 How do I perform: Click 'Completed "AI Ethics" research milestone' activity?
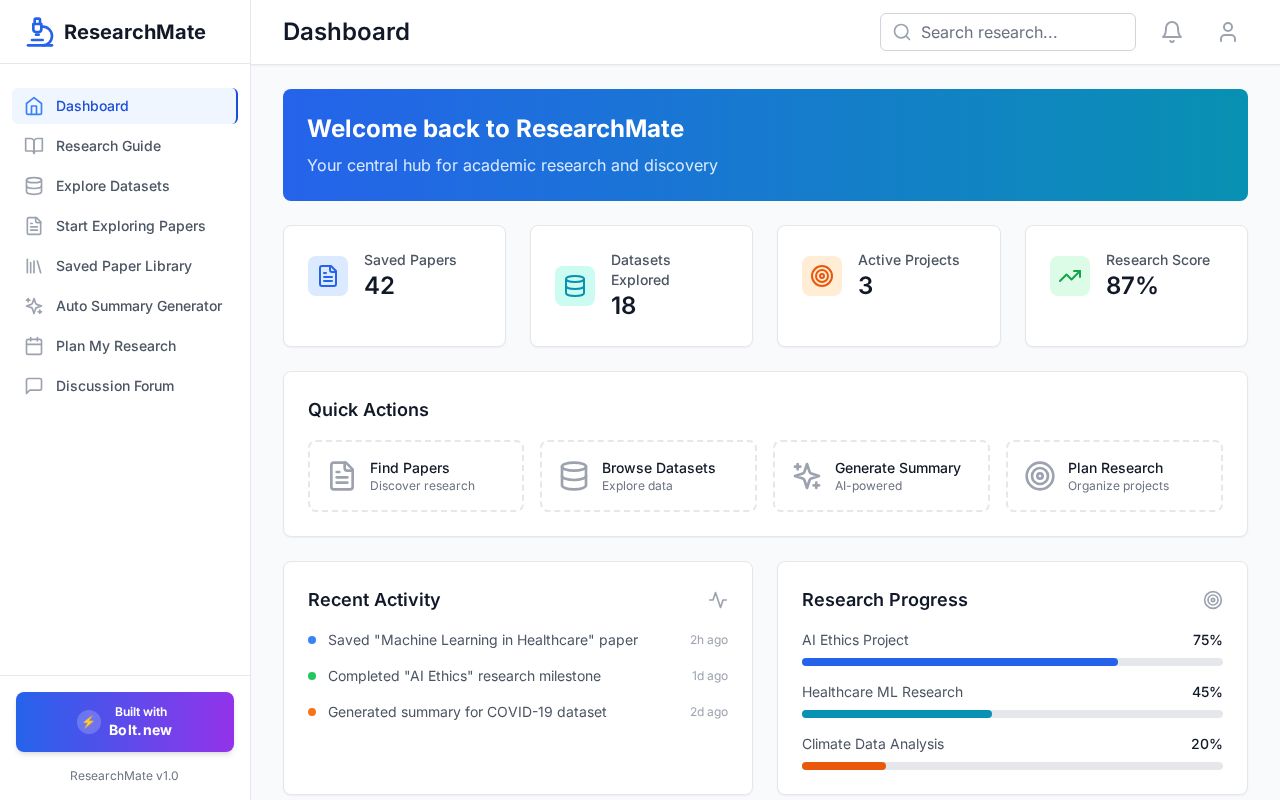(464, 676)
